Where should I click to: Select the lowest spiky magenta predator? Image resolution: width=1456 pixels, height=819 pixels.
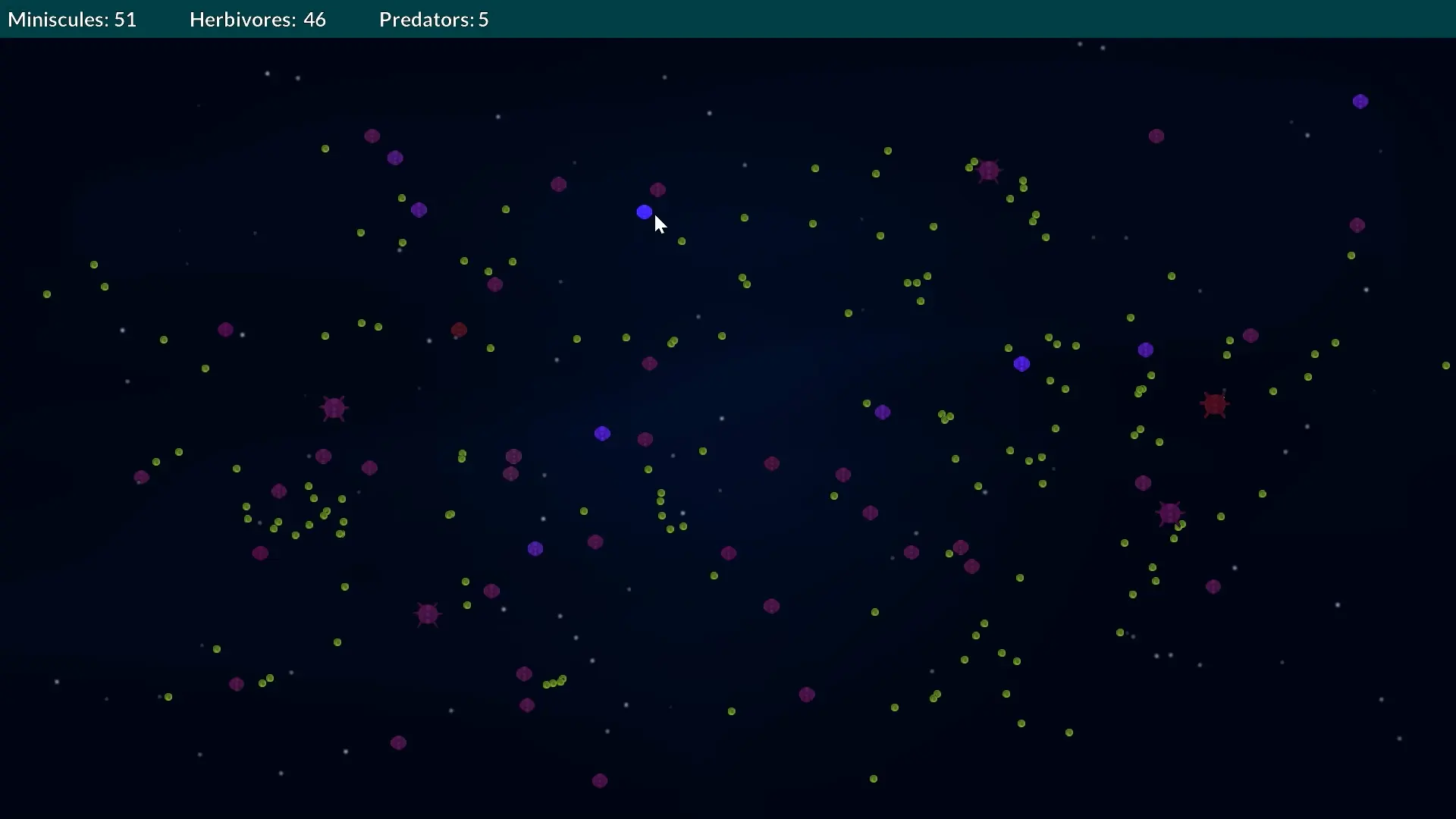(x=428, y=614)
